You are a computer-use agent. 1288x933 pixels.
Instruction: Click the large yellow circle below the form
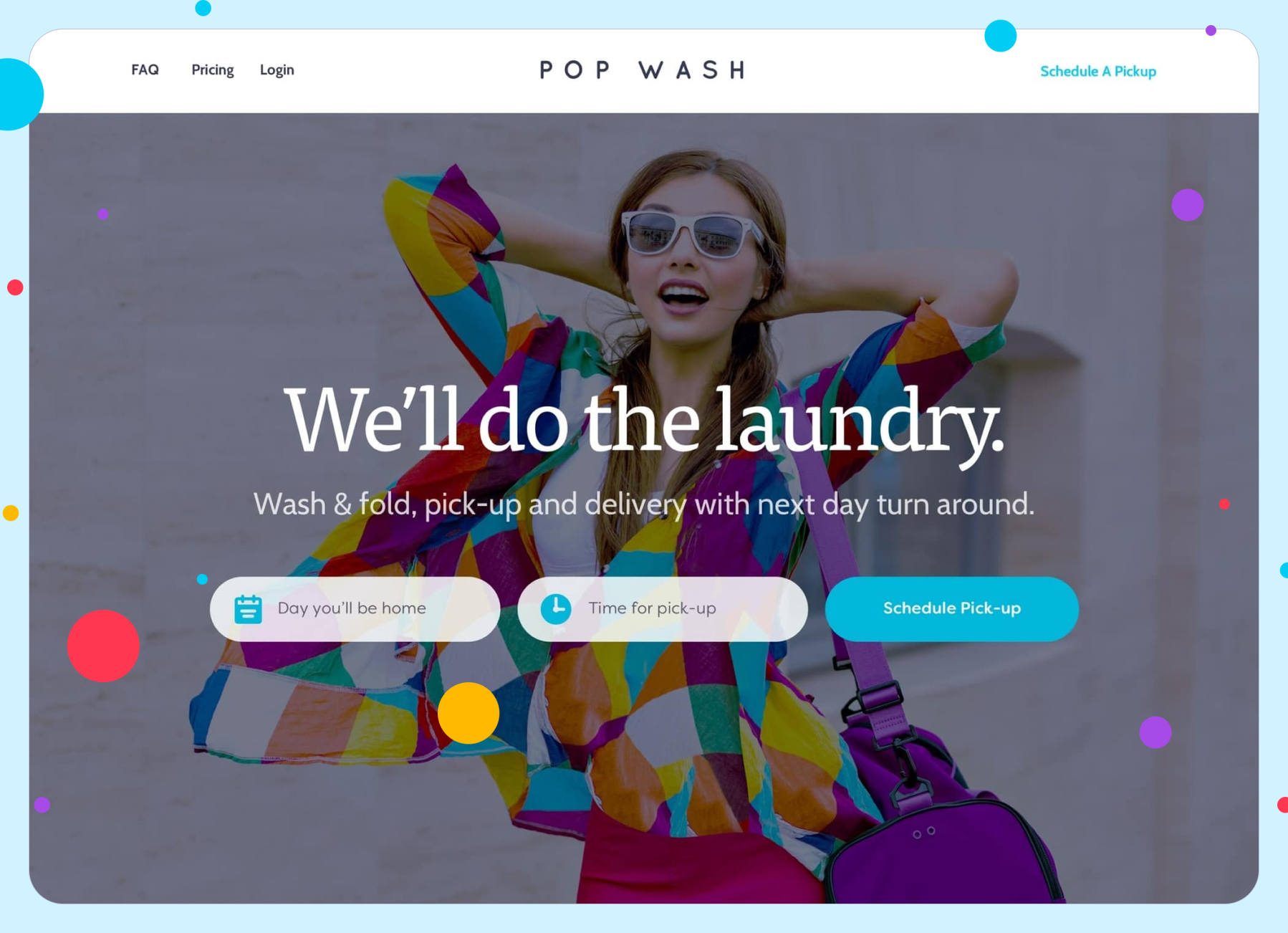pyautogui.click(x=468, y=713)
